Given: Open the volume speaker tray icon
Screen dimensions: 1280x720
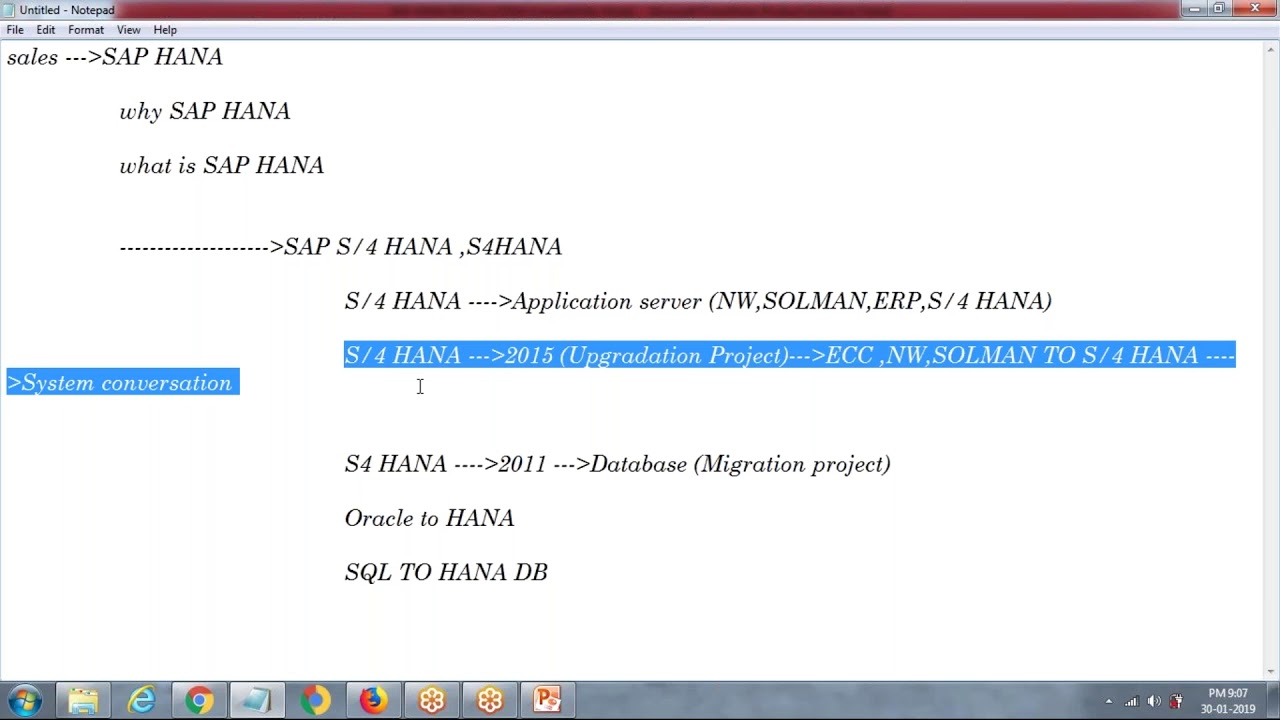Looking at the screenshot, I should 1153,701.
